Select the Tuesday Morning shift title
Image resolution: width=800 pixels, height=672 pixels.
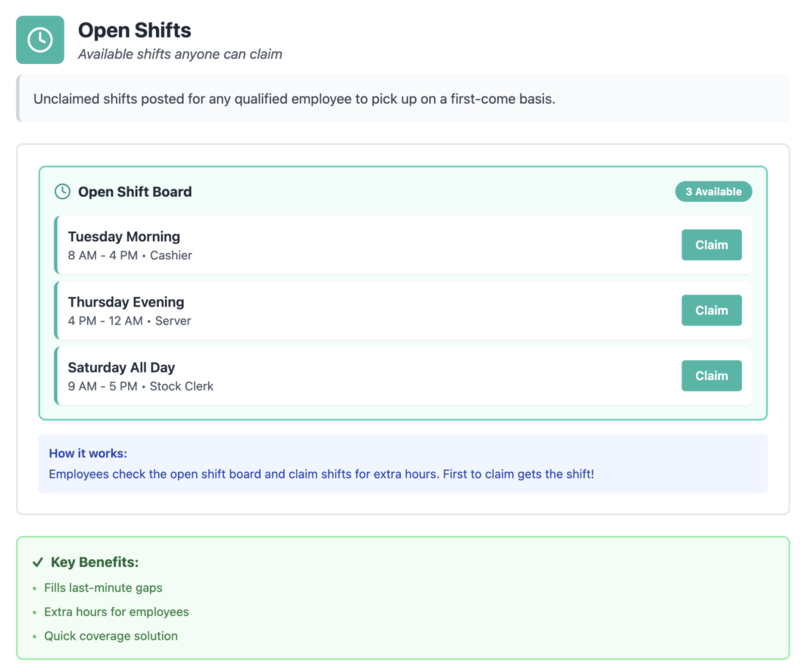pos(124,237)
